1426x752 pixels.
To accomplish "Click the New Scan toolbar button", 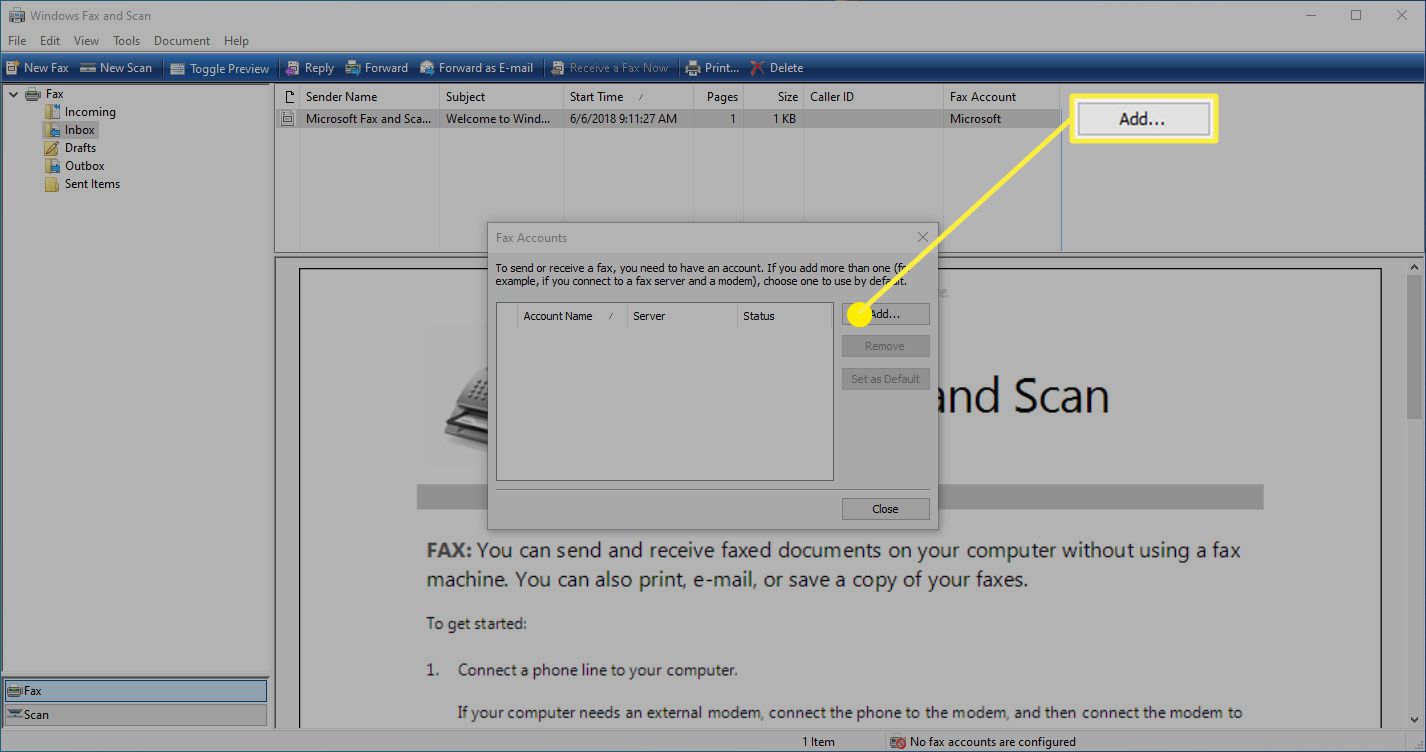I will 116,68.
